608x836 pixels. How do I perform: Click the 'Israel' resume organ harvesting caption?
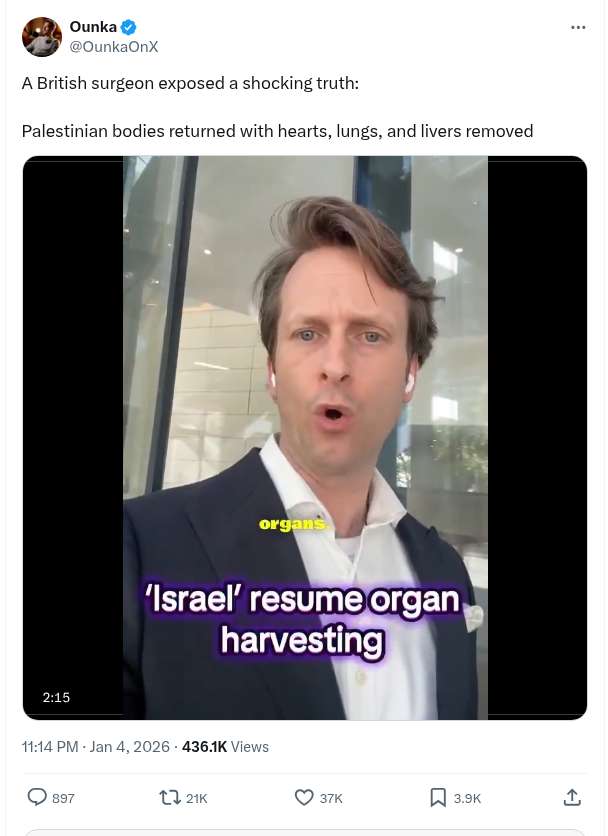[x=302, y=620]
